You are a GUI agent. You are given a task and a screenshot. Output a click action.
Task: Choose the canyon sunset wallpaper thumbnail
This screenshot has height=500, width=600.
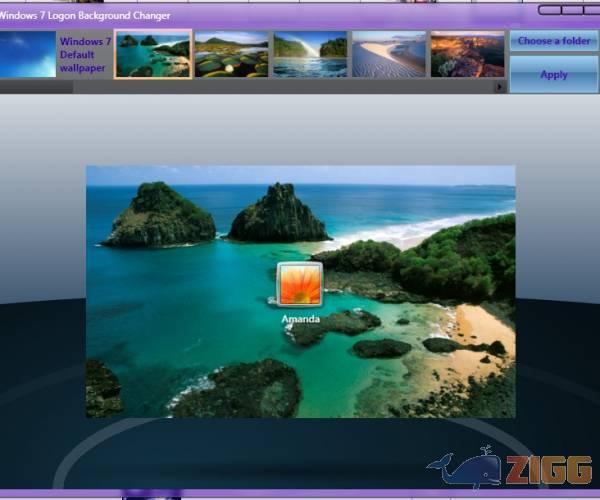(466, 54)
